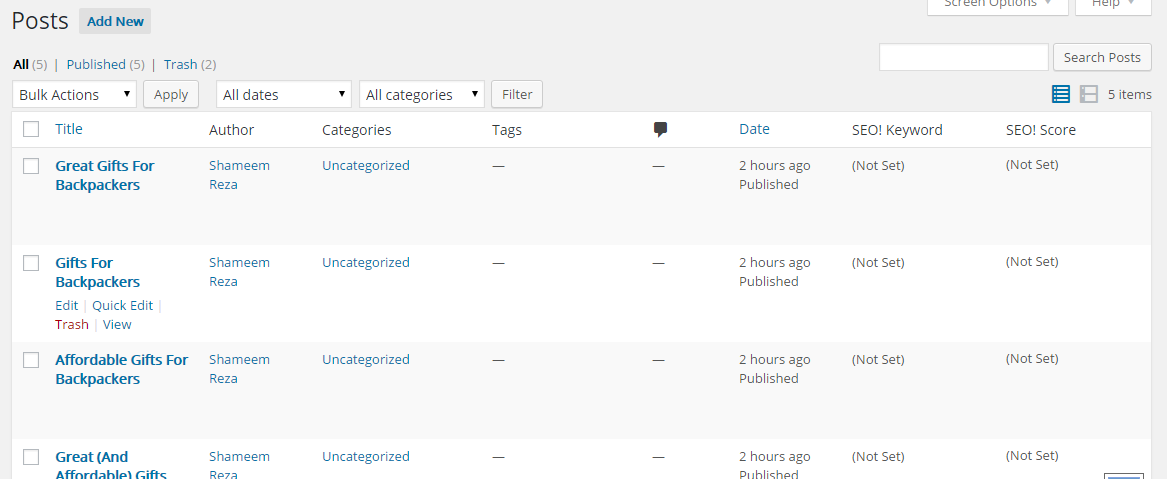This screenshot has height=479, width=1167.
Task: Click the Add New post button
Action: tap(115, 21)
